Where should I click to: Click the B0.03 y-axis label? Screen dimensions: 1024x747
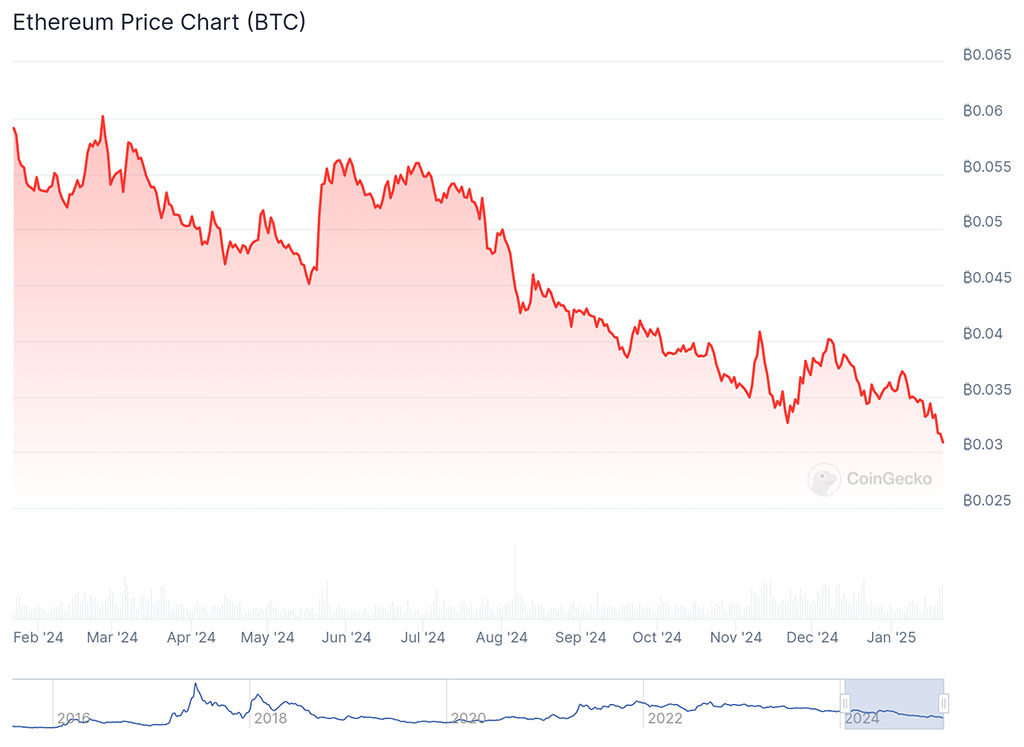pyautogui.click(x=983, y=444)
